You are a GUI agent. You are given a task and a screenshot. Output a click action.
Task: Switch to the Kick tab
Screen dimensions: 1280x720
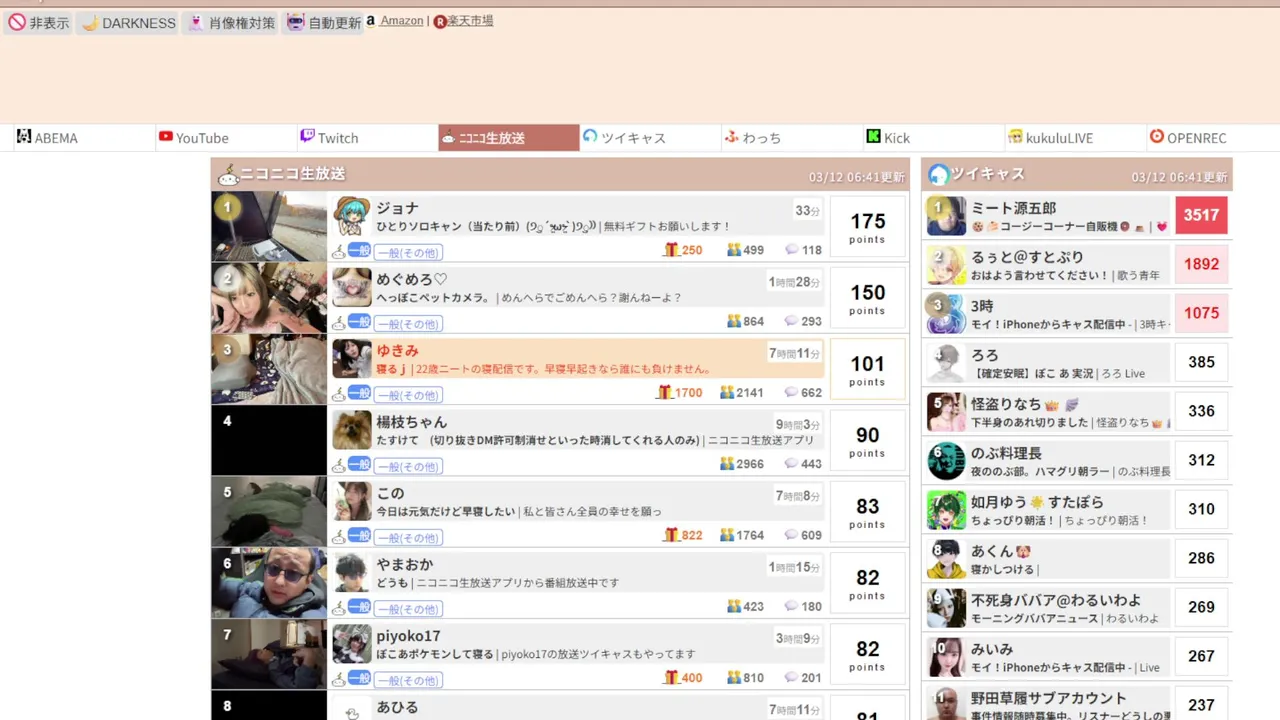(934, 138)
